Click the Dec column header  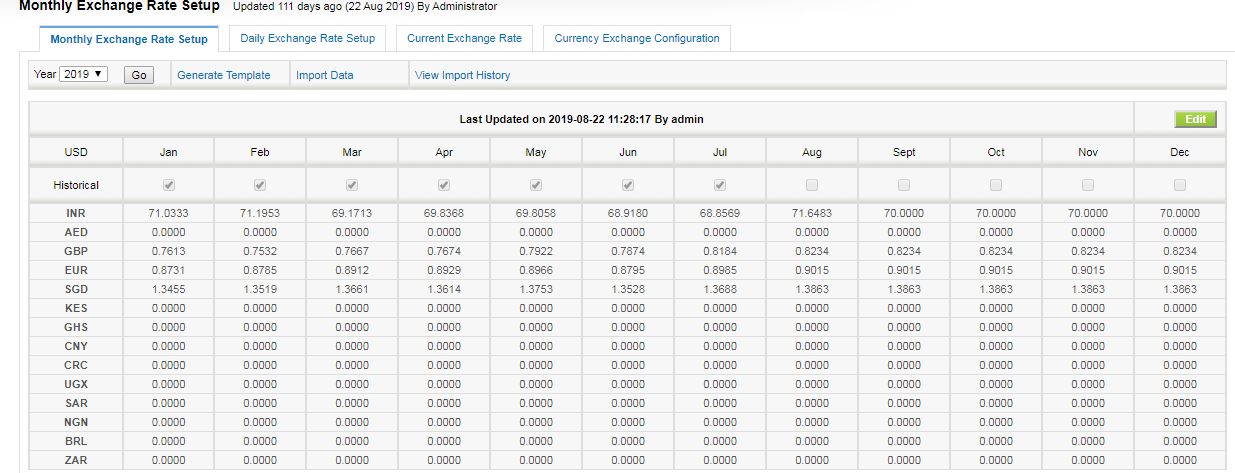[1180, 152]
